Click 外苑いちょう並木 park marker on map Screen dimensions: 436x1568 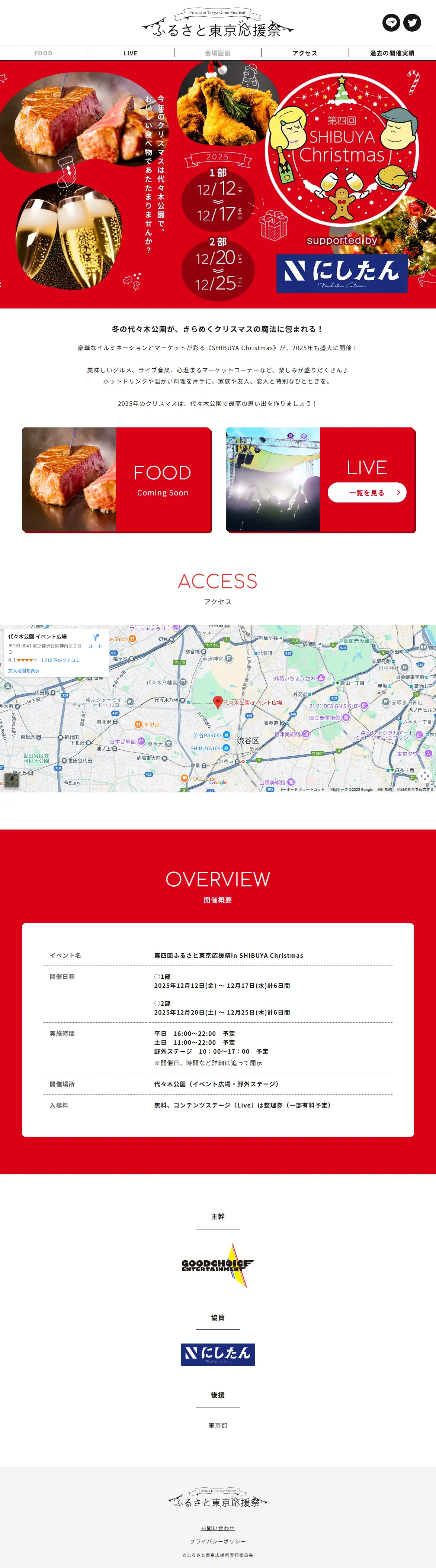(x=321, y=678)
